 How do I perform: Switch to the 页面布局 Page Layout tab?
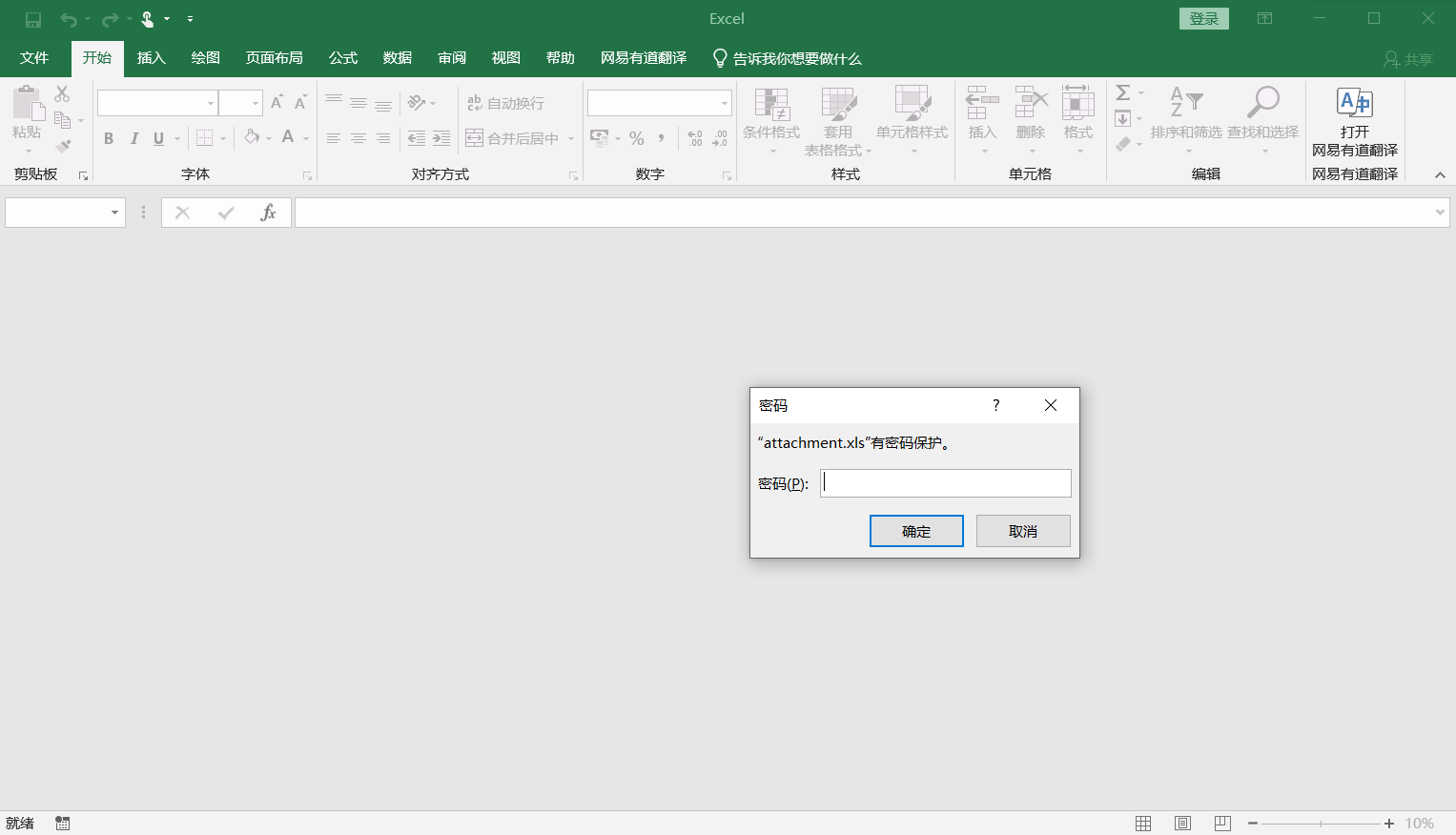click(275, 58)
